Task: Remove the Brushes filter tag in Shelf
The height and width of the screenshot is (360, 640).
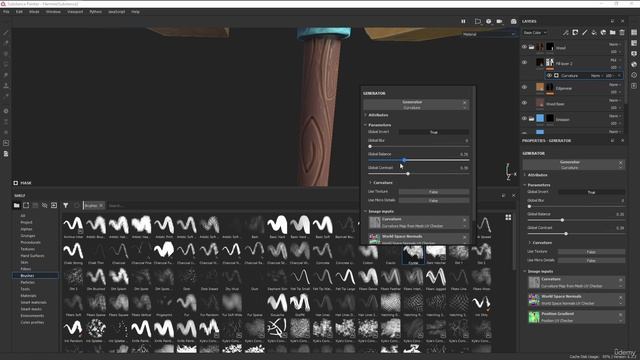Action: (x=101, y=206)
